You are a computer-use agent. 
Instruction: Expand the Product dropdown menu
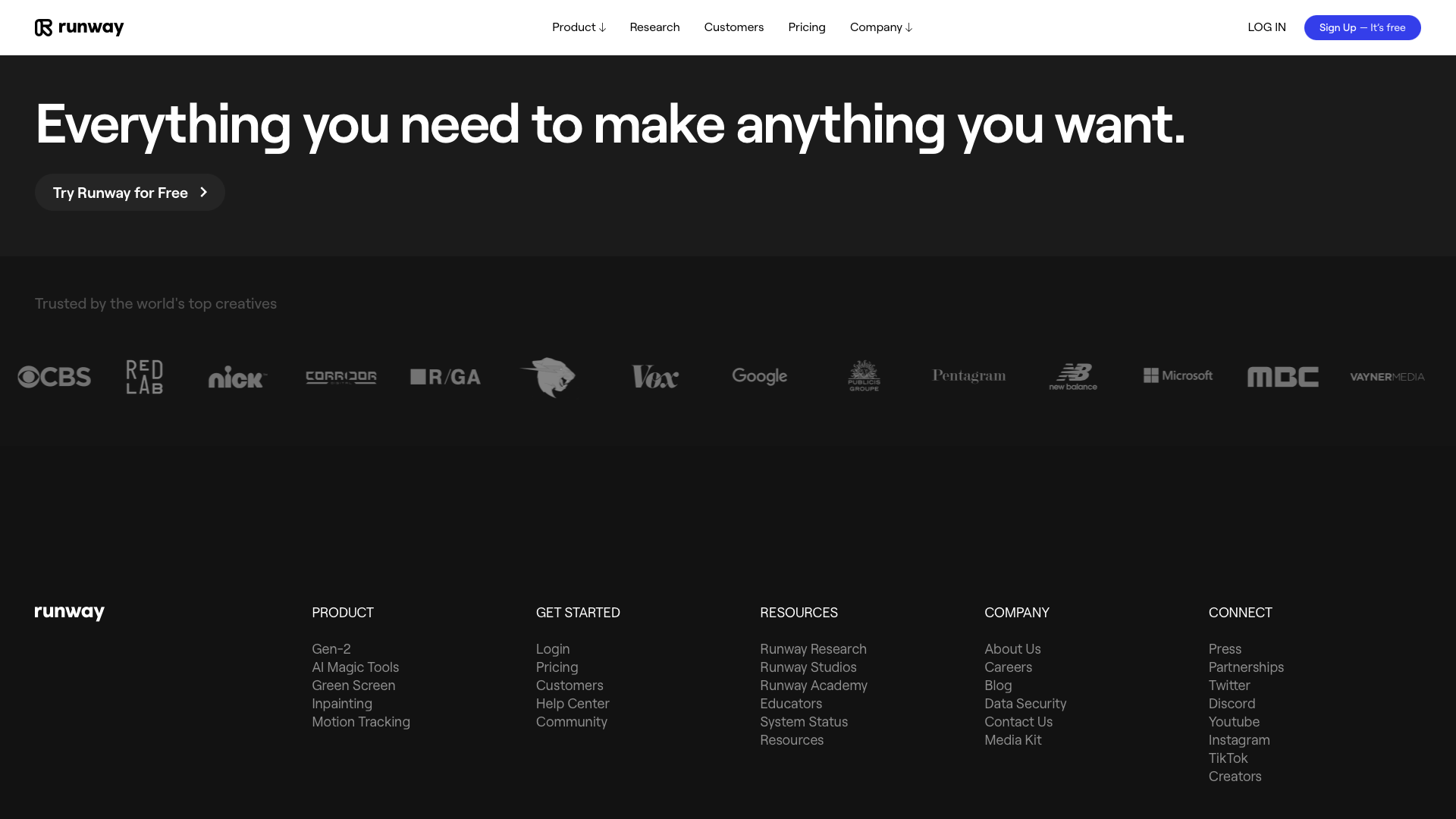tap(579, 27)
